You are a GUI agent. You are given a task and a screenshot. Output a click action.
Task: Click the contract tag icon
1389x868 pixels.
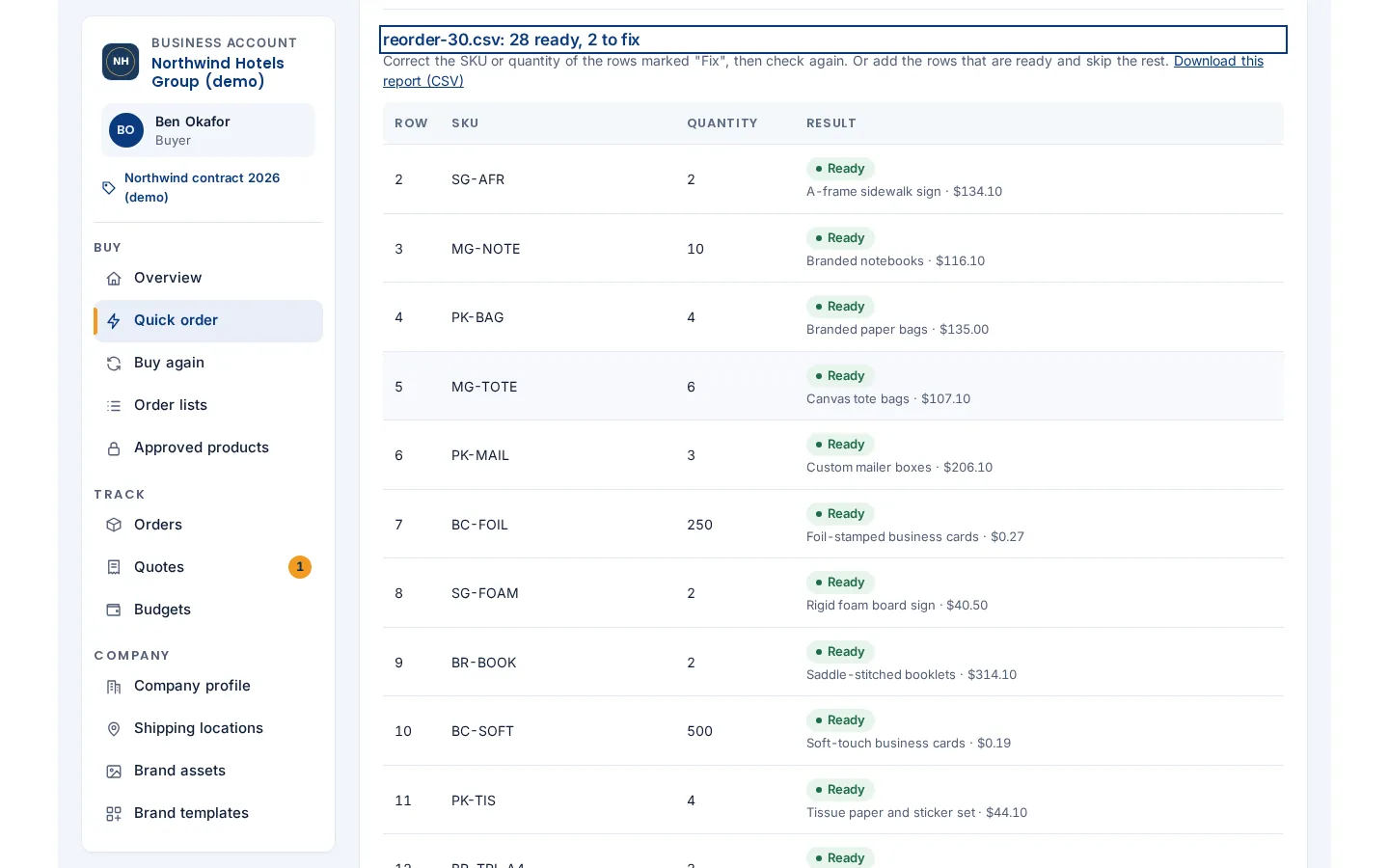point(109,188)
